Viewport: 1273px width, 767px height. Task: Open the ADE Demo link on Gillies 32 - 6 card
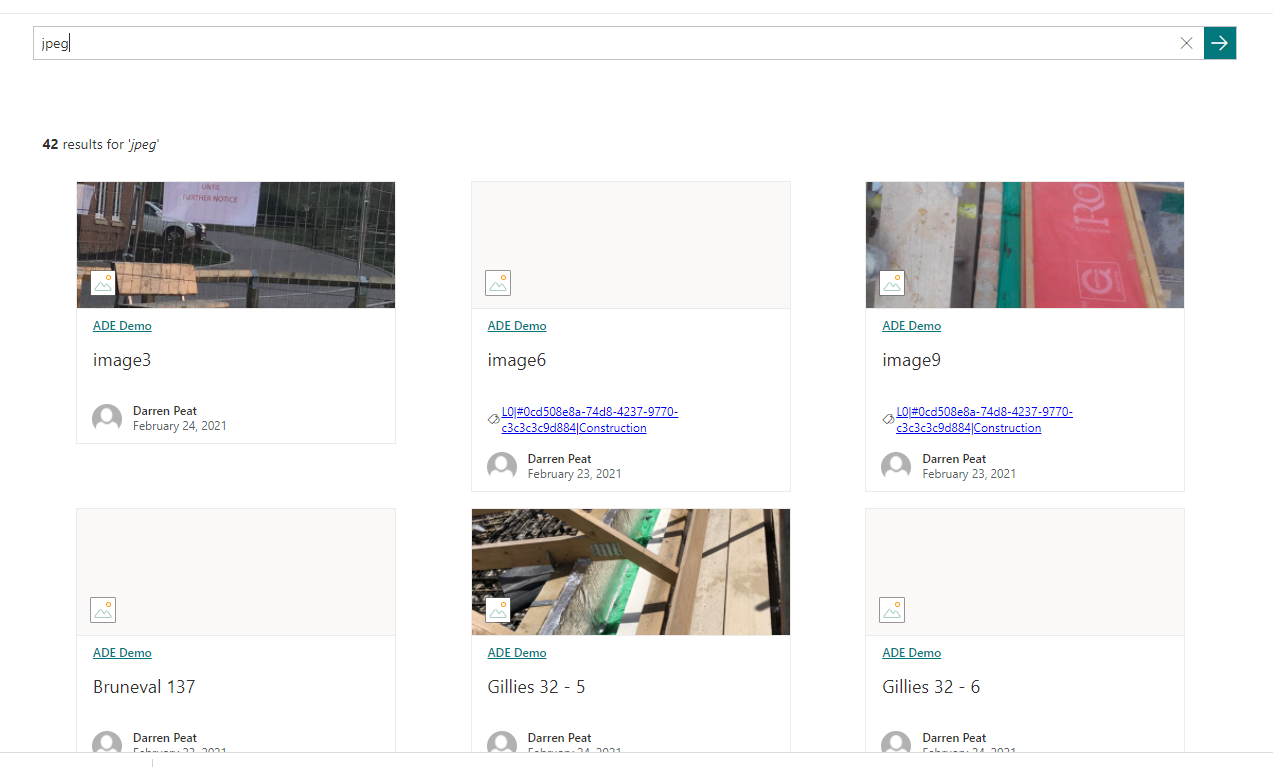(x=911, y=653)
